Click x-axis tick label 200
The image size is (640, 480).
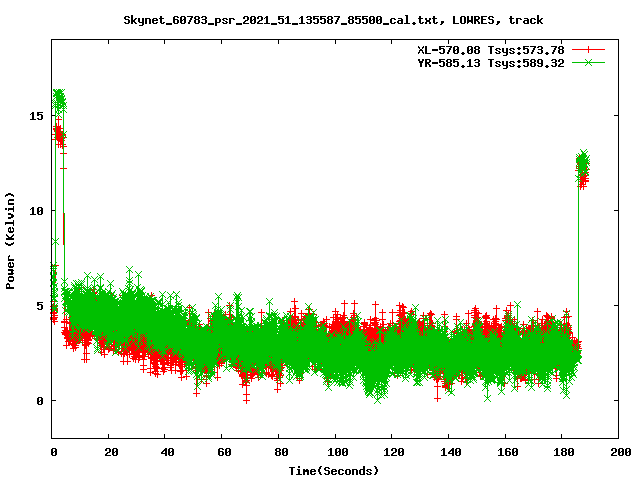point(620,452)
